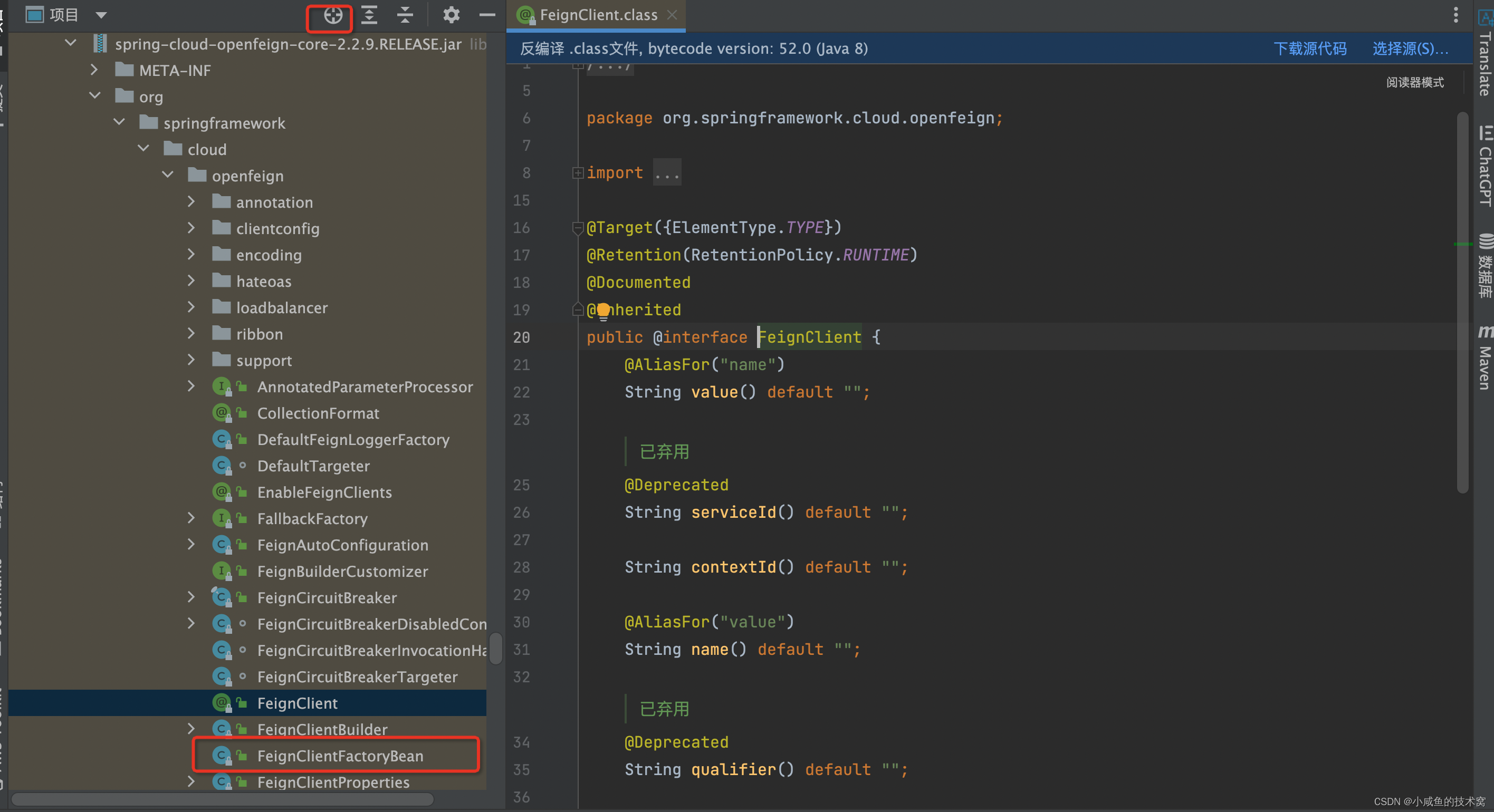Image resolution: width=1494 pixels, height=812 pixels.
Task: Collapse the openfeign folder
Action: 168,175
